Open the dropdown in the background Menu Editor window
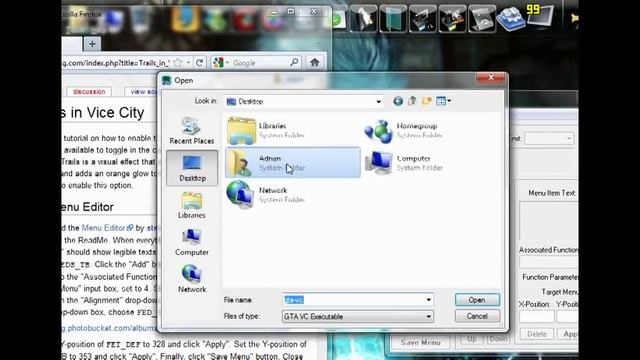Image resolution: width=640 pixels, height=360 pixels. click(549, 138)
